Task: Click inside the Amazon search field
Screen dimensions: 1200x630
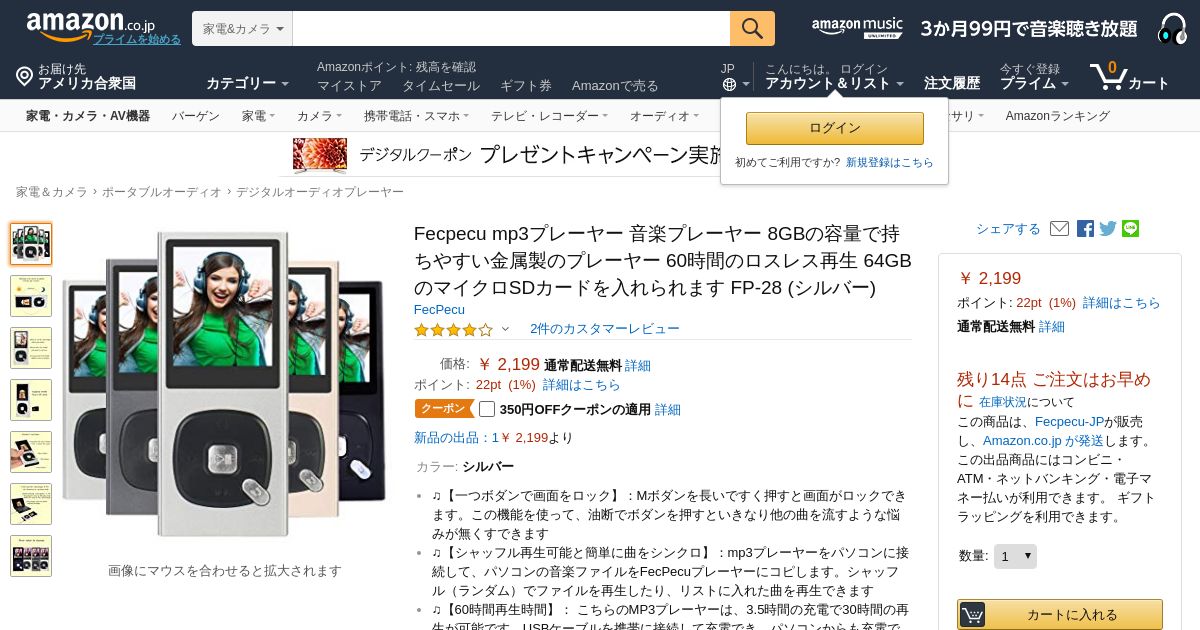Action: point(511,29)
